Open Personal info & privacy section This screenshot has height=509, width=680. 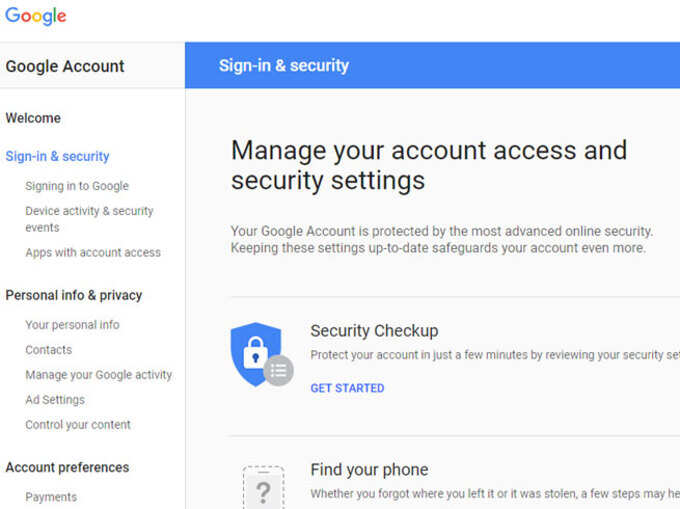74,295
